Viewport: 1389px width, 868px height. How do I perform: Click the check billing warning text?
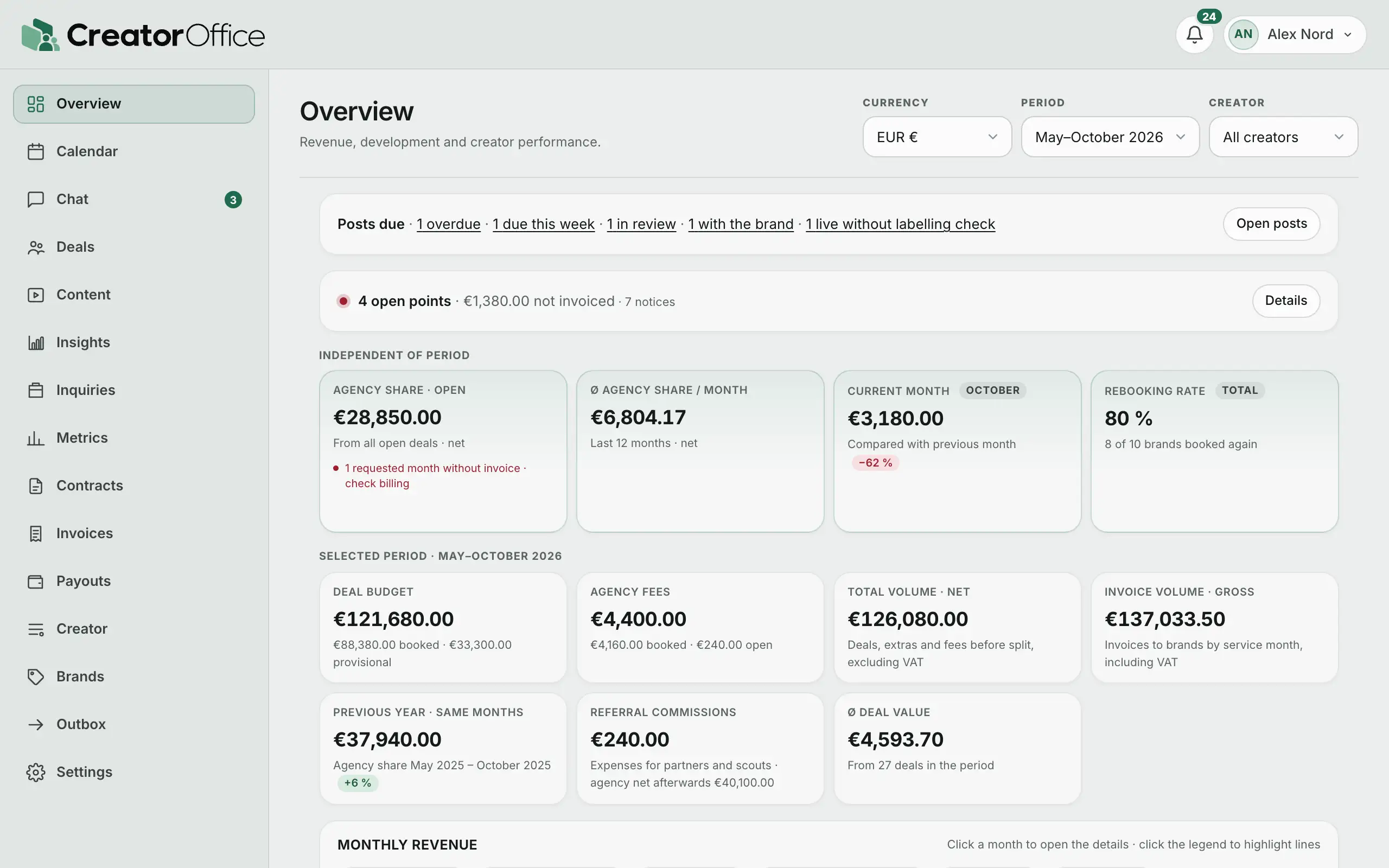[x=377, y=483]
